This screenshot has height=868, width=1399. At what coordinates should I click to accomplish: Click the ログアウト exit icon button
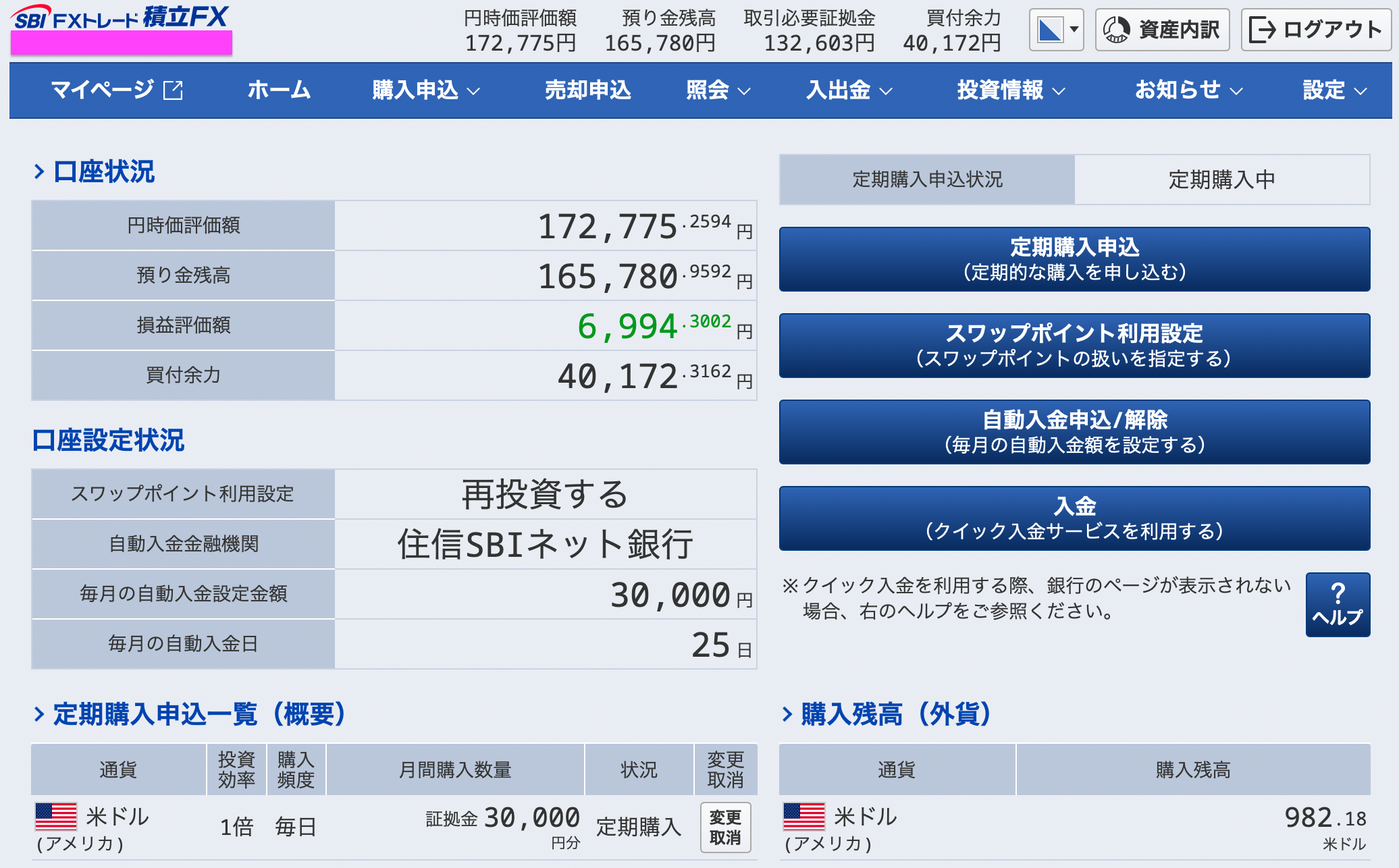coord(1262,30)
